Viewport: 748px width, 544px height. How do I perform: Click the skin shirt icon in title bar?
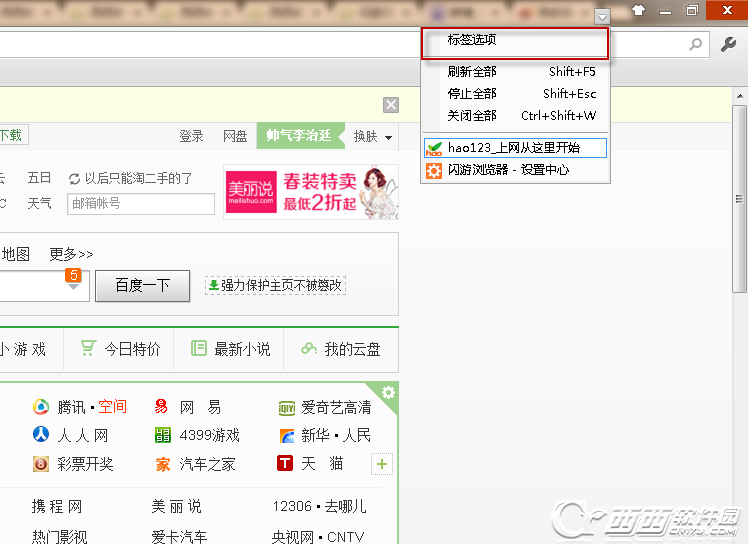(x=638, y=10)
